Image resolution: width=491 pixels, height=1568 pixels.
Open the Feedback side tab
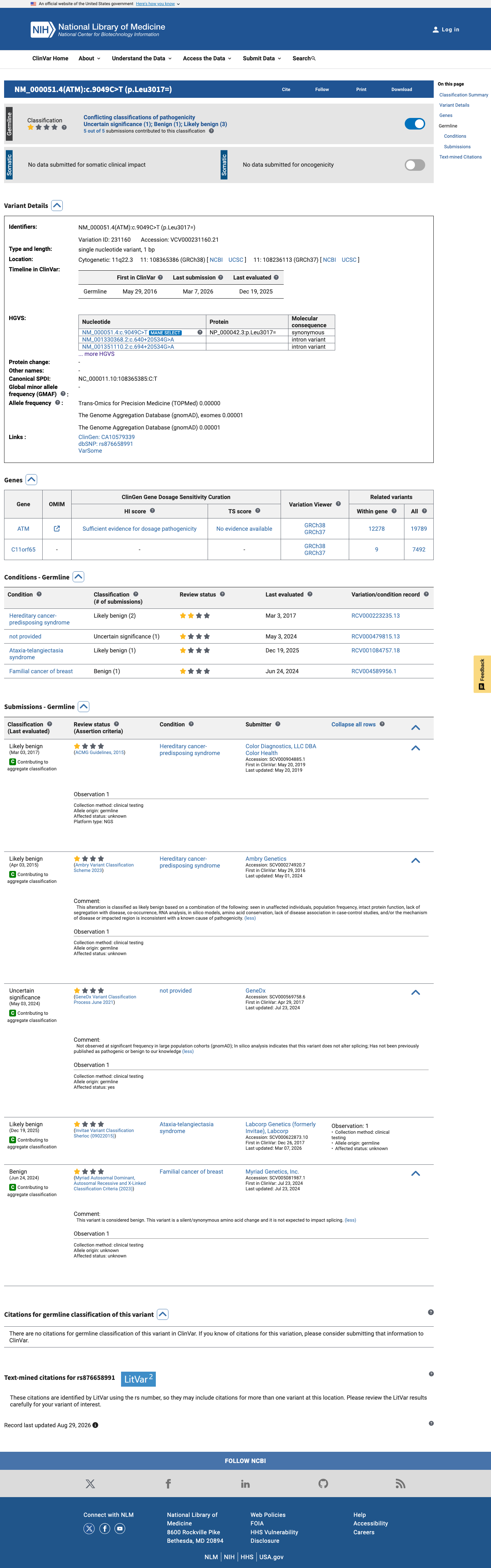482,674
